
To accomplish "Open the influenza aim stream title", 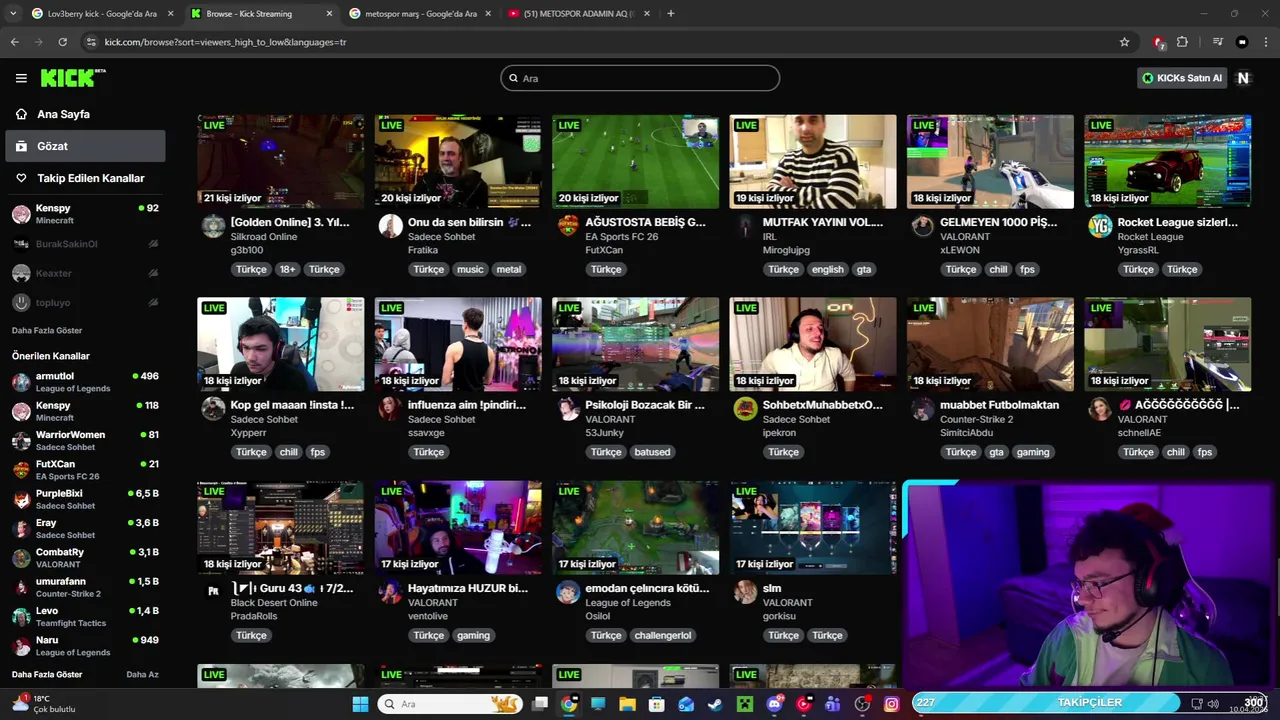I will [x=467, y=405].
